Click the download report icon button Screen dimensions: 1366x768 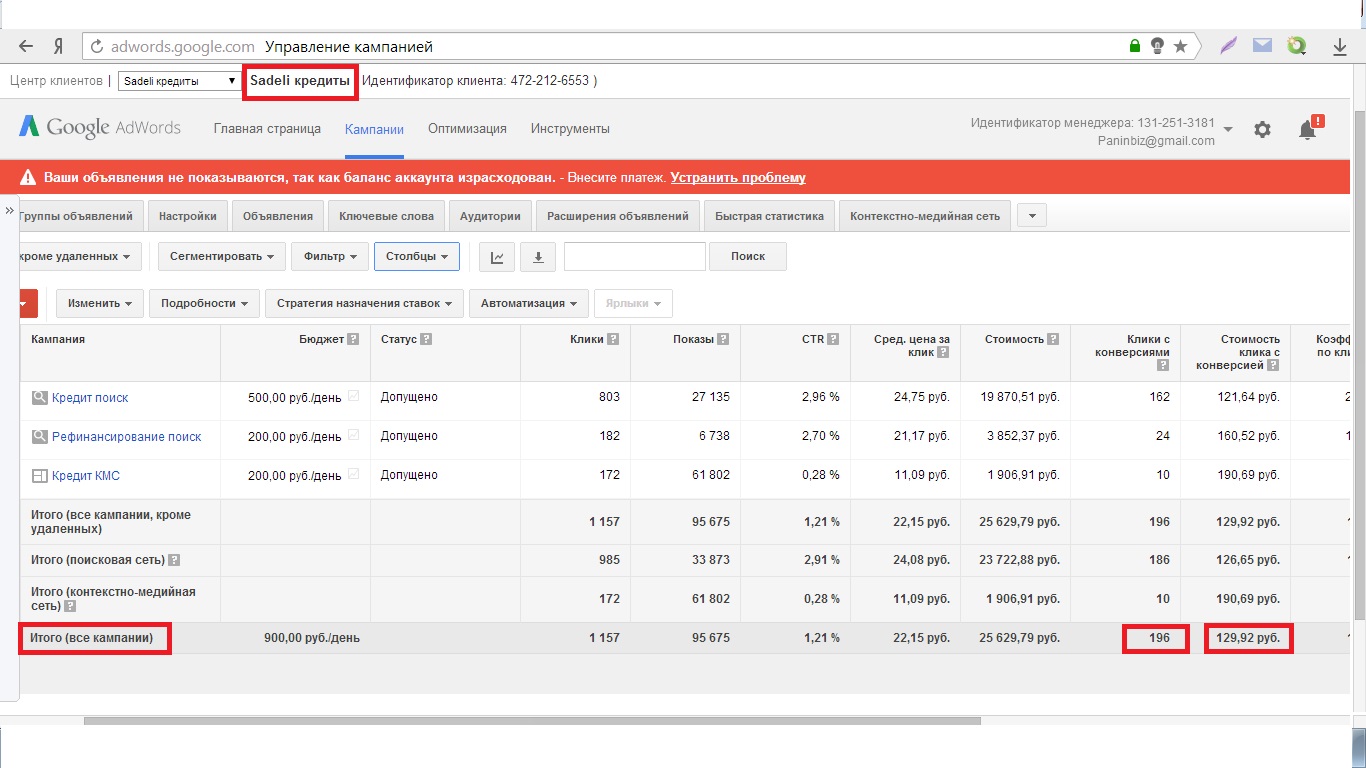pyautogui.click(x=538, y=257)
